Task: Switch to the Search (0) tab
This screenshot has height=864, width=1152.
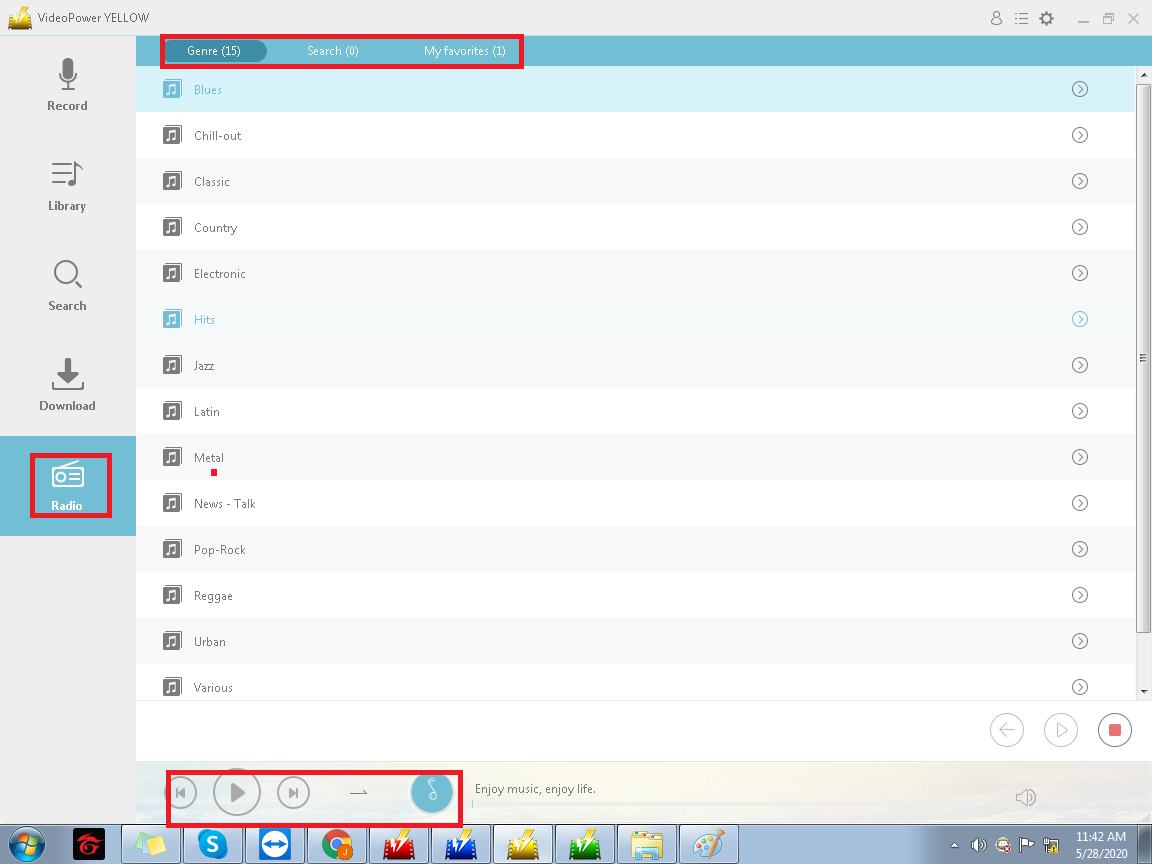Action: point(332,51)
